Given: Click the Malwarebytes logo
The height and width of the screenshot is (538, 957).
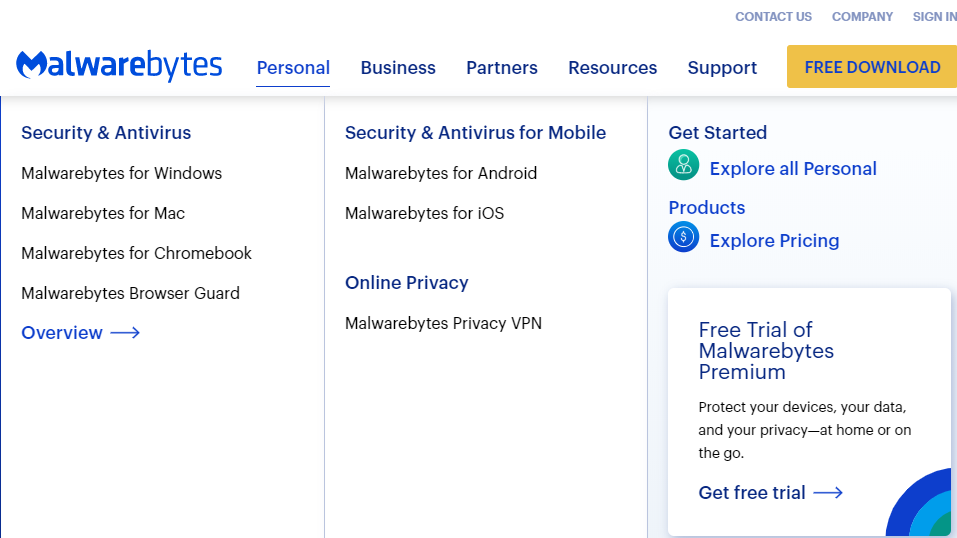Looking at the screenshot, I should (x=119, y=66).
